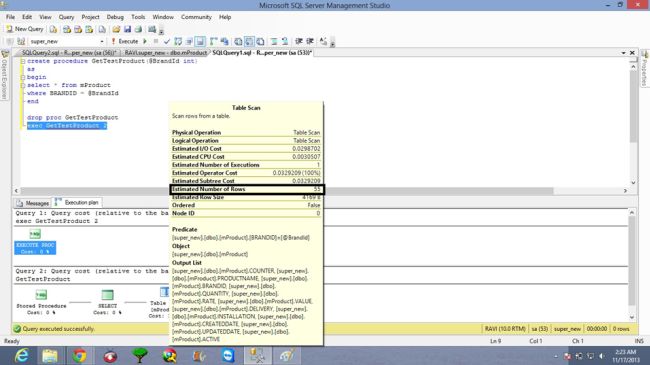Viewport: 650px width, 365px height.
Task: Switch to Results to Grid
Action: click(x=249, y=41)
